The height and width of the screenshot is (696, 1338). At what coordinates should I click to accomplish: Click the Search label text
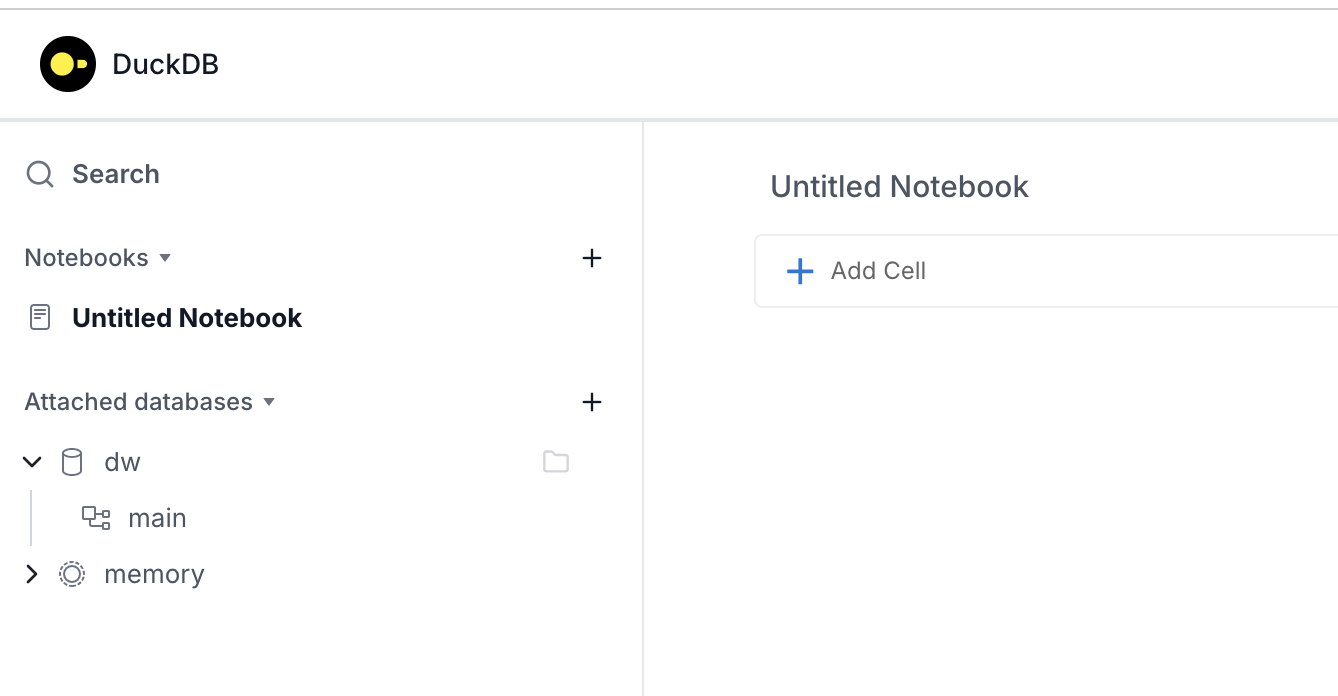click(x=115, y=174)
